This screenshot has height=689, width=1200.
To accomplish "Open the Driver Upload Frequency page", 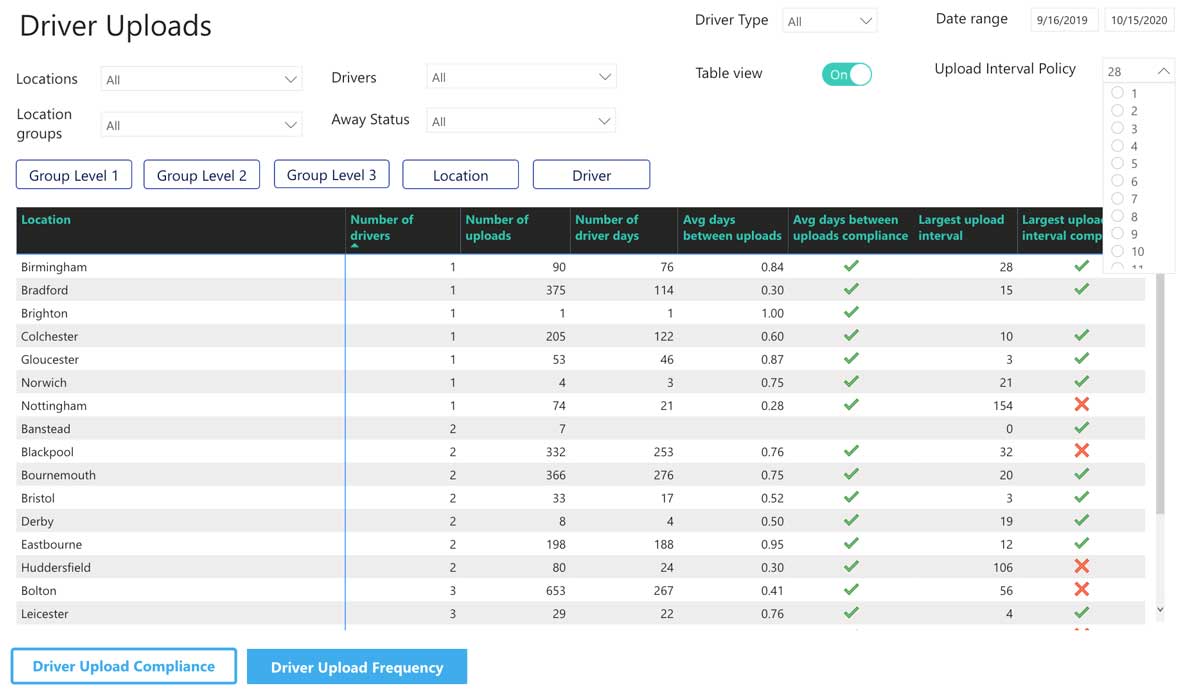I will [x=357, y=667].
